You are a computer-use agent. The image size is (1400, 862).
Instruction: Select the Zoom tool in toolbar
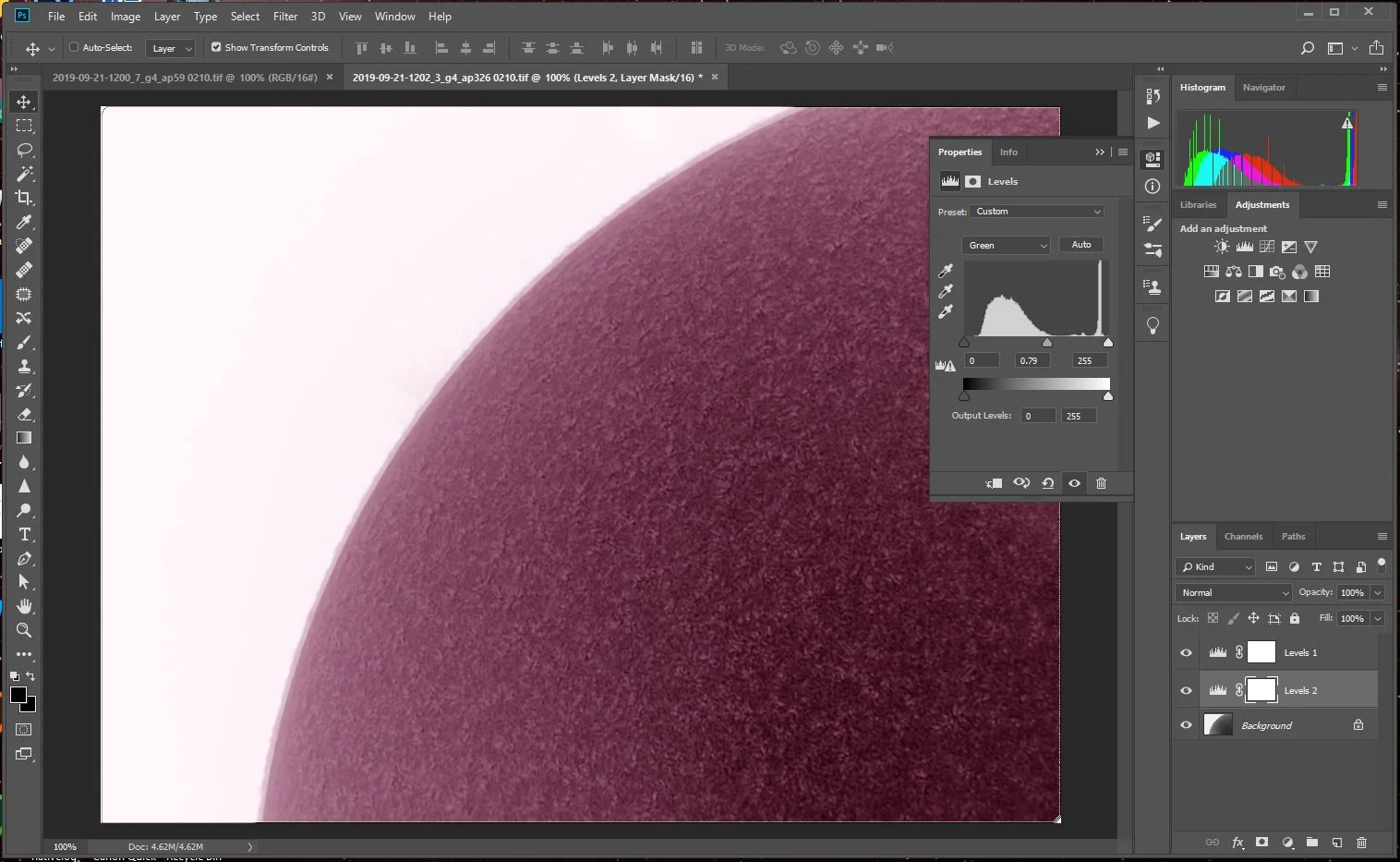tap(24, 630)
